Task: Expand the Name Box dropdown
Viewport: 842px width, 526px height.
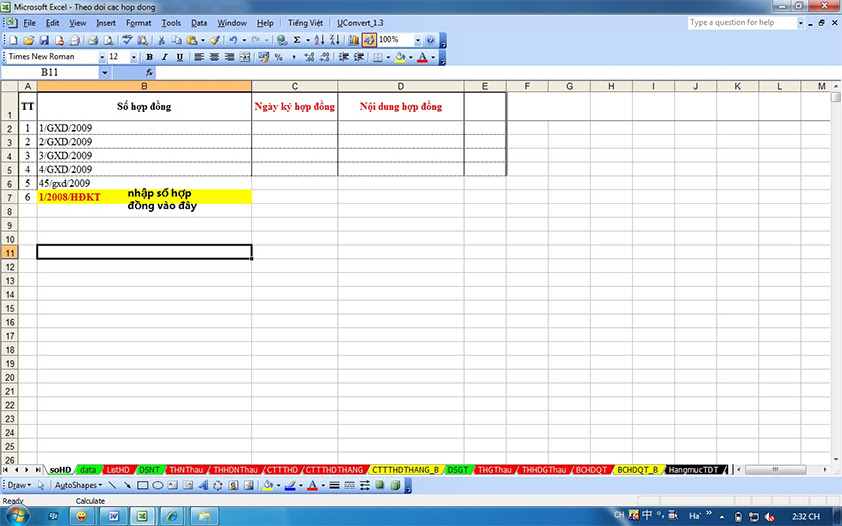Action: click(105, 72)
